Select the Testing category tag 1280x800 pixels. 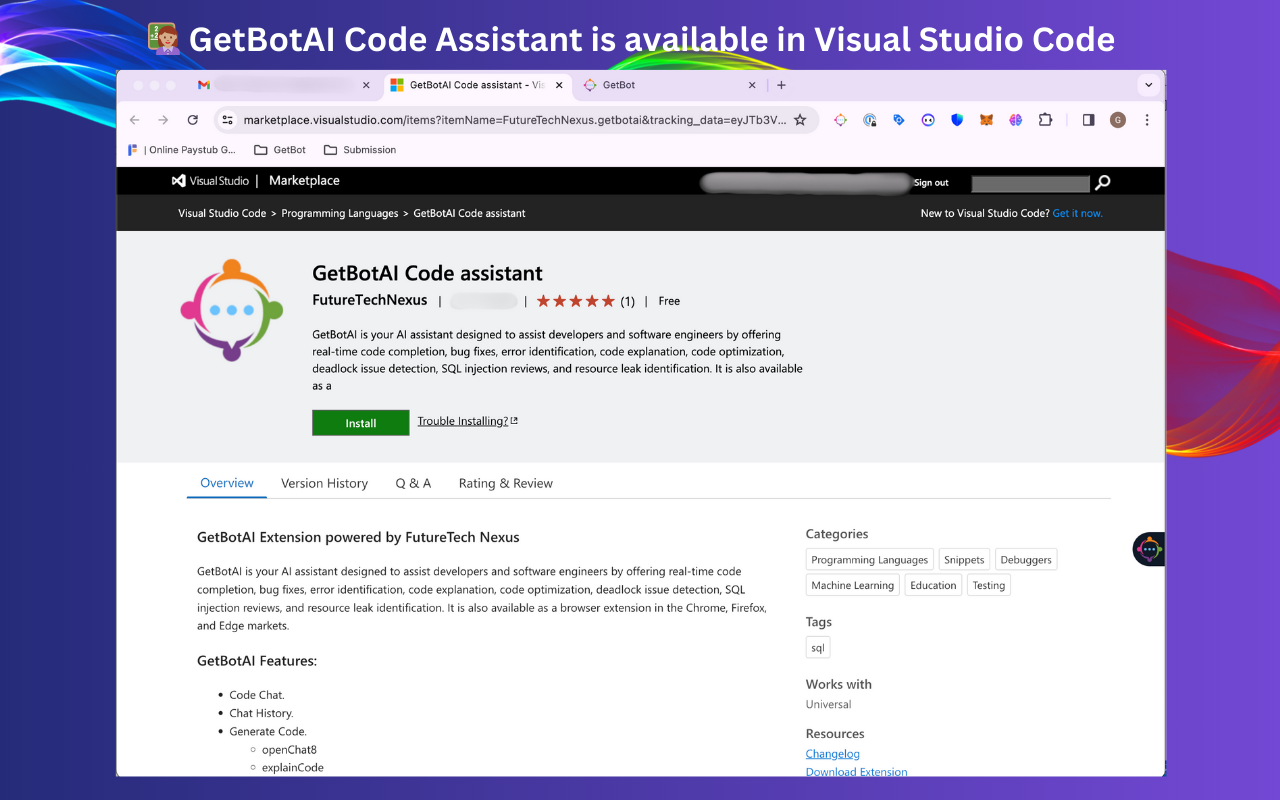[x=989, y=585]
